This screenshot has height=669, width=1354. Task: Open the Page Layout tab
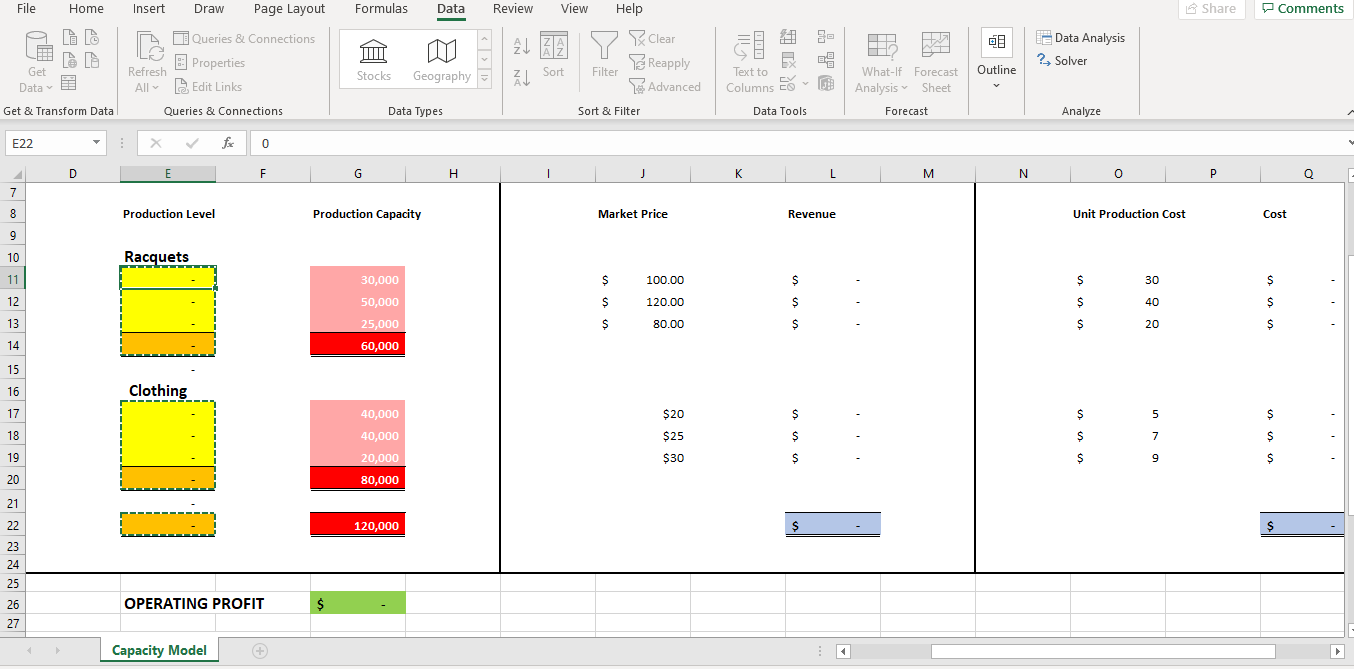pos(289,9)
